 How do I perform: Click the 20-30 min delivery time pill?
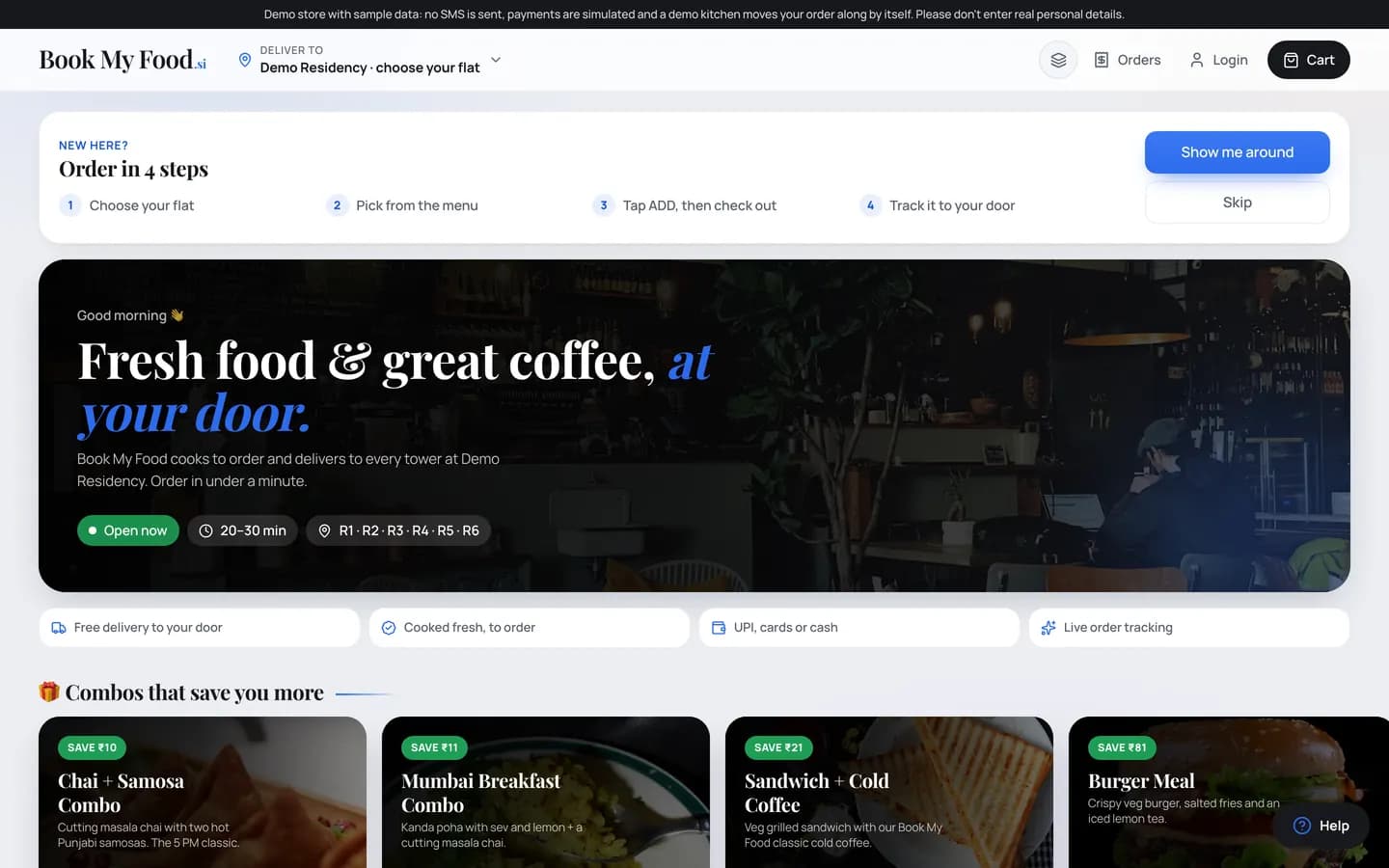[x=242, y=530]
